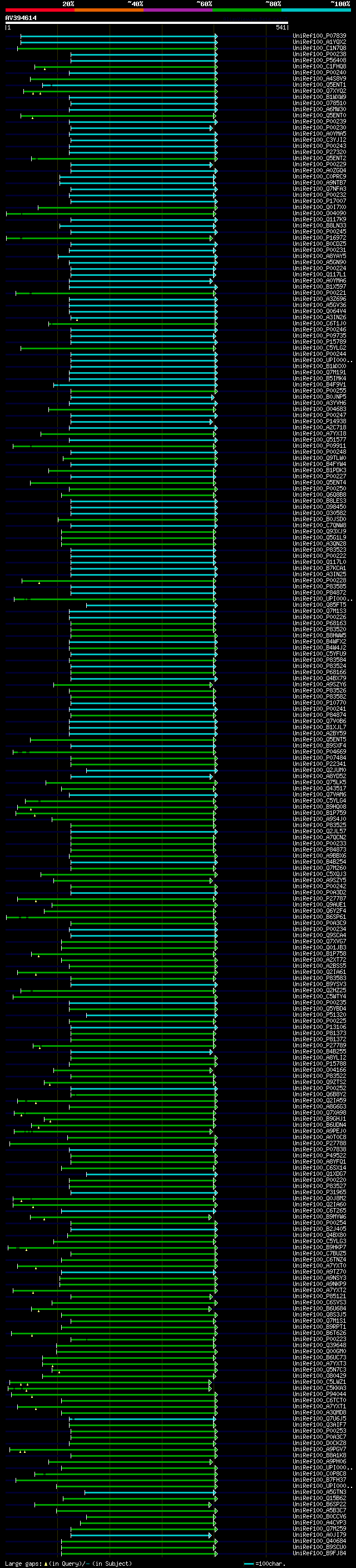
Task: Select hit label UniRef100_A9S4J0
Action: (319, 819)
